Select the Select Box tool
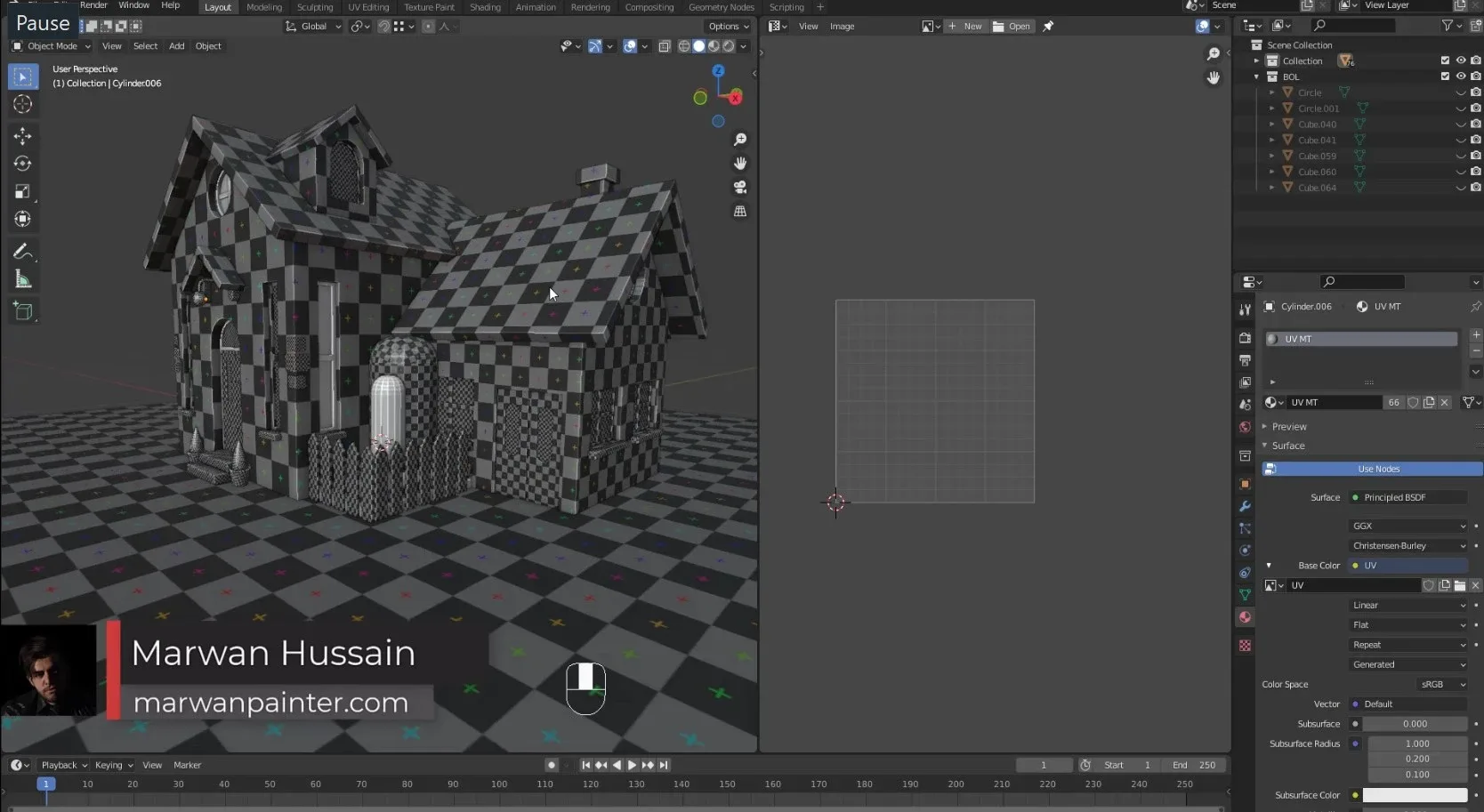This screenshot has height=812, width=1484. [23, 76]
